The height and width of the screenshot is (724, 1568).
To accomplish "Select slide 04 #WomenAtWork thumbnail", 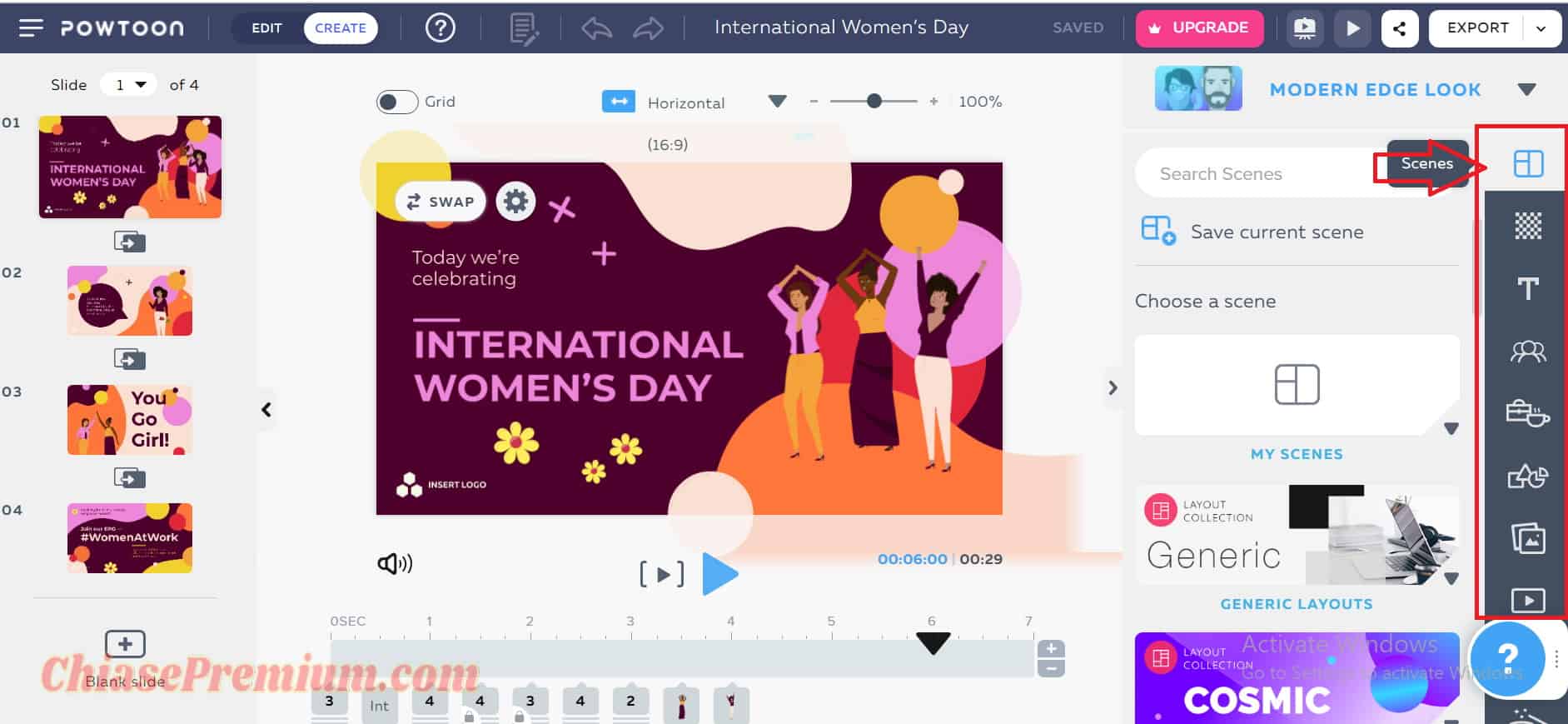I will pyautogui.click(x=130, y=537).
